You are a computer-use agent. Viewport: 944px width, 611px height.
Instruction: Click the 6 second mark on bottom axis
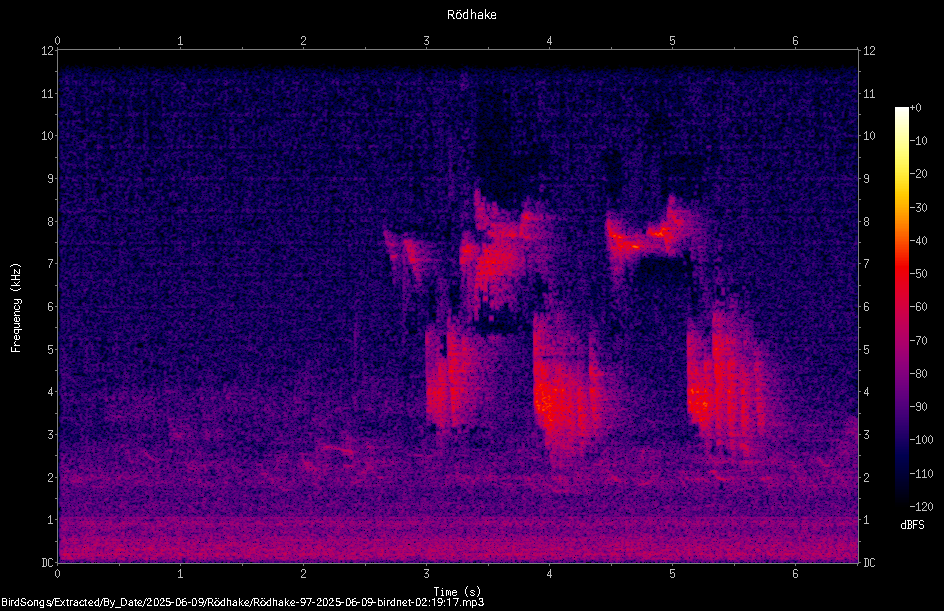pos(795,574)
